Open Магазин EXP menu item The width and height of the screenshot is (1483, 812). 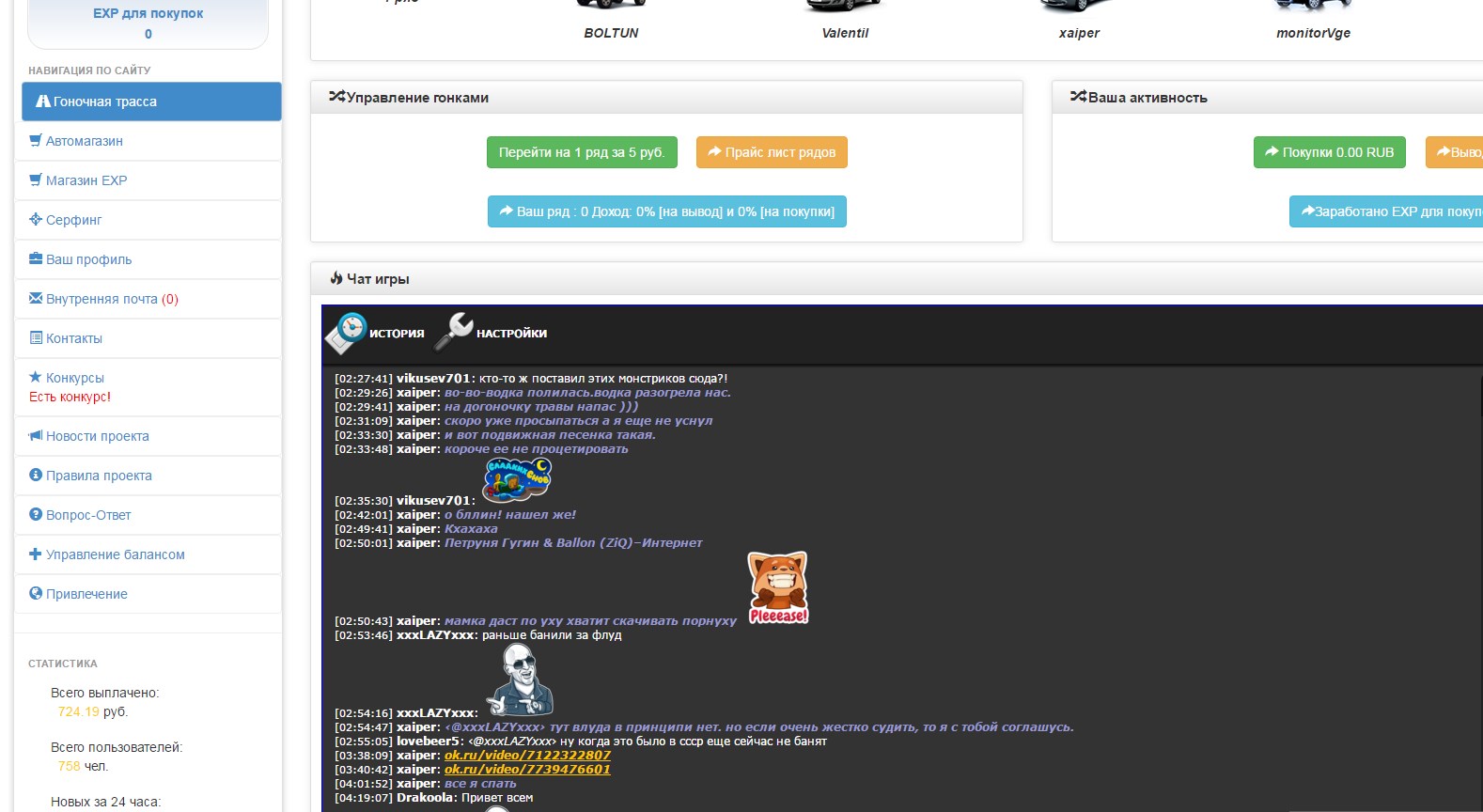[86, 180]
